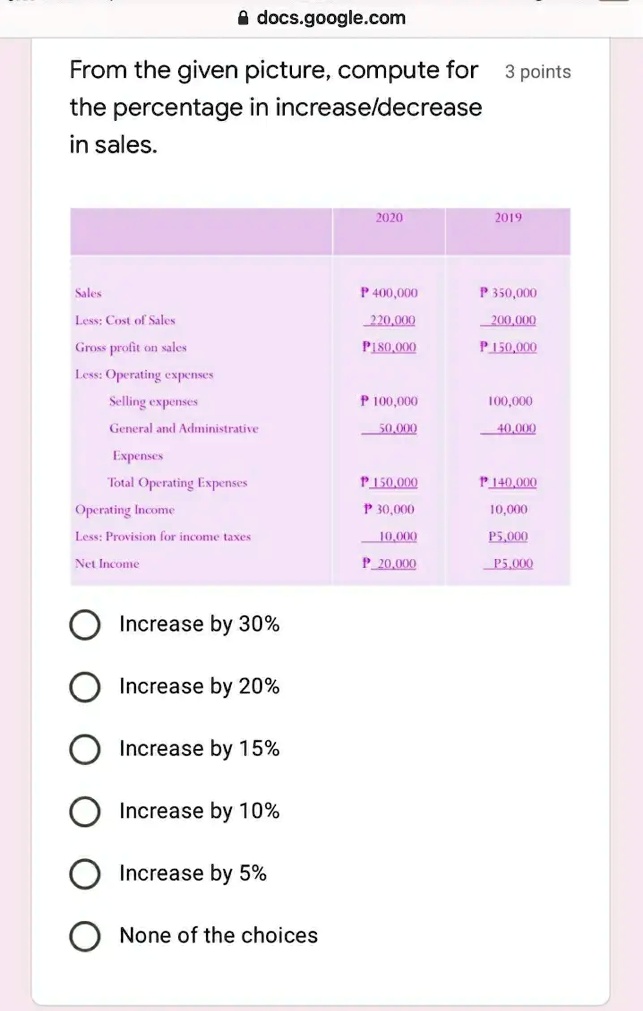Select the Increase by 5% radio button
Screen dimensions: 643x1011
pyautogui.click(x=84, y=874)
